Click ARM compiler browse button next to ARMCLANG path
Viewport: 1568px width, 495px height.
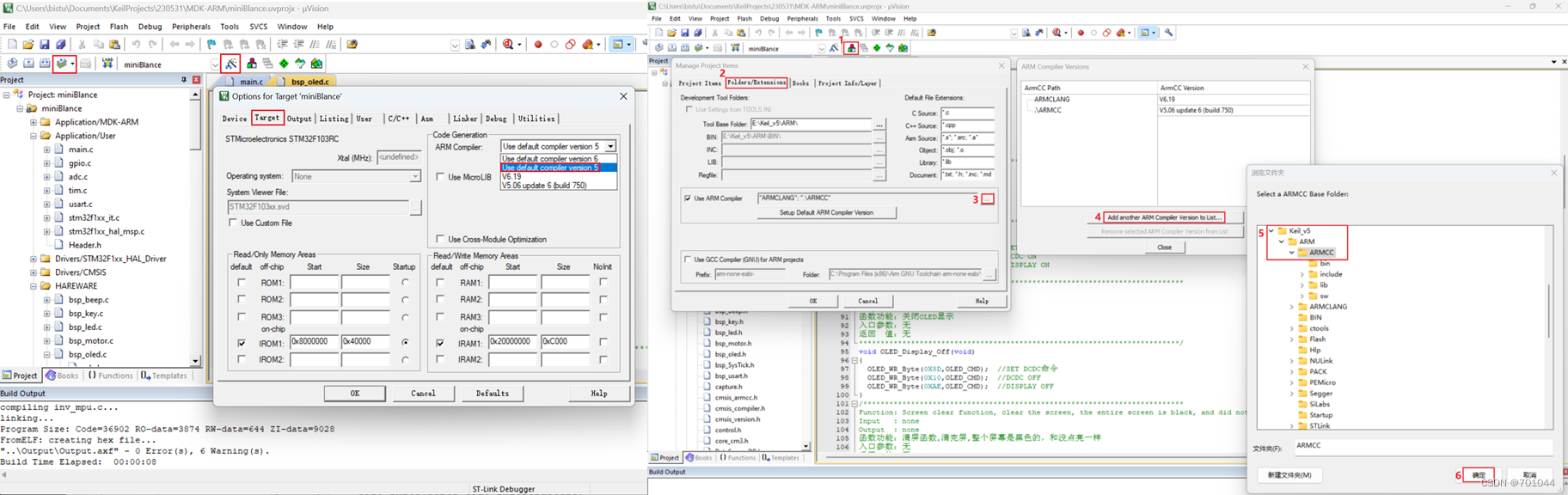coord(988,199)
